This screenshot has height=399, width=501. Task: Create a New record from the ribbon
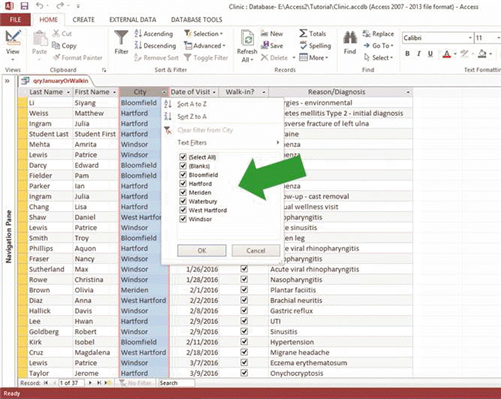pyautogui.click(x=272, y=33)
